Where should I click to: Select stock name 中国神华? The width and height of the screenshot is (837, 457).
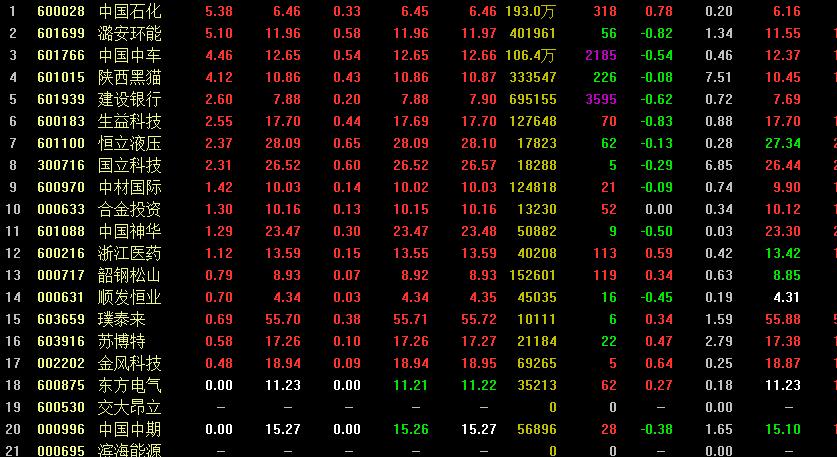coord(129,231)
